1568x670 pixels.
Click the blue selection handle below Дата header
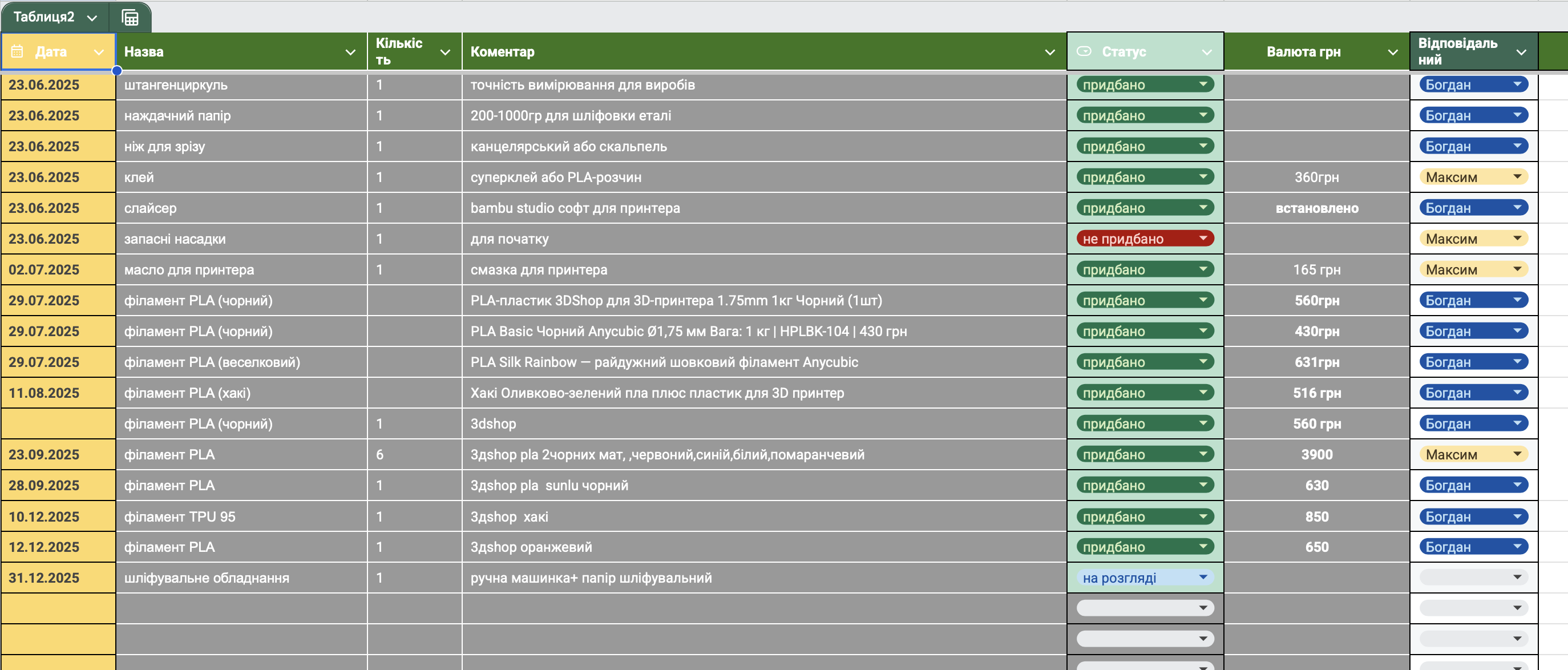point(117,71)
